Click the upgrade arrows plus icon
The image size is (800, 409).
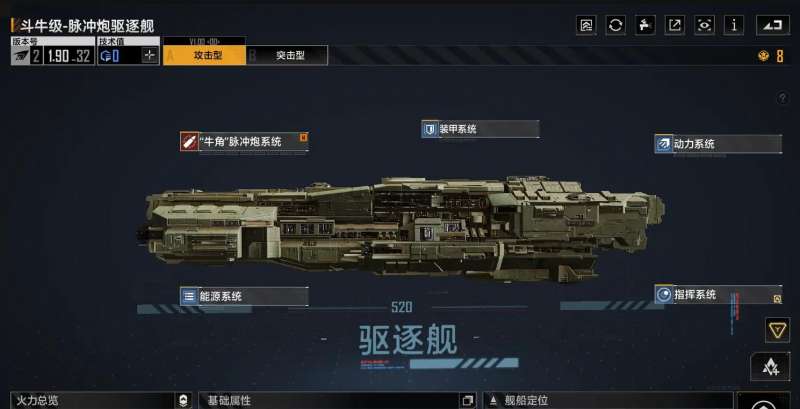click(x=770, y=366)
